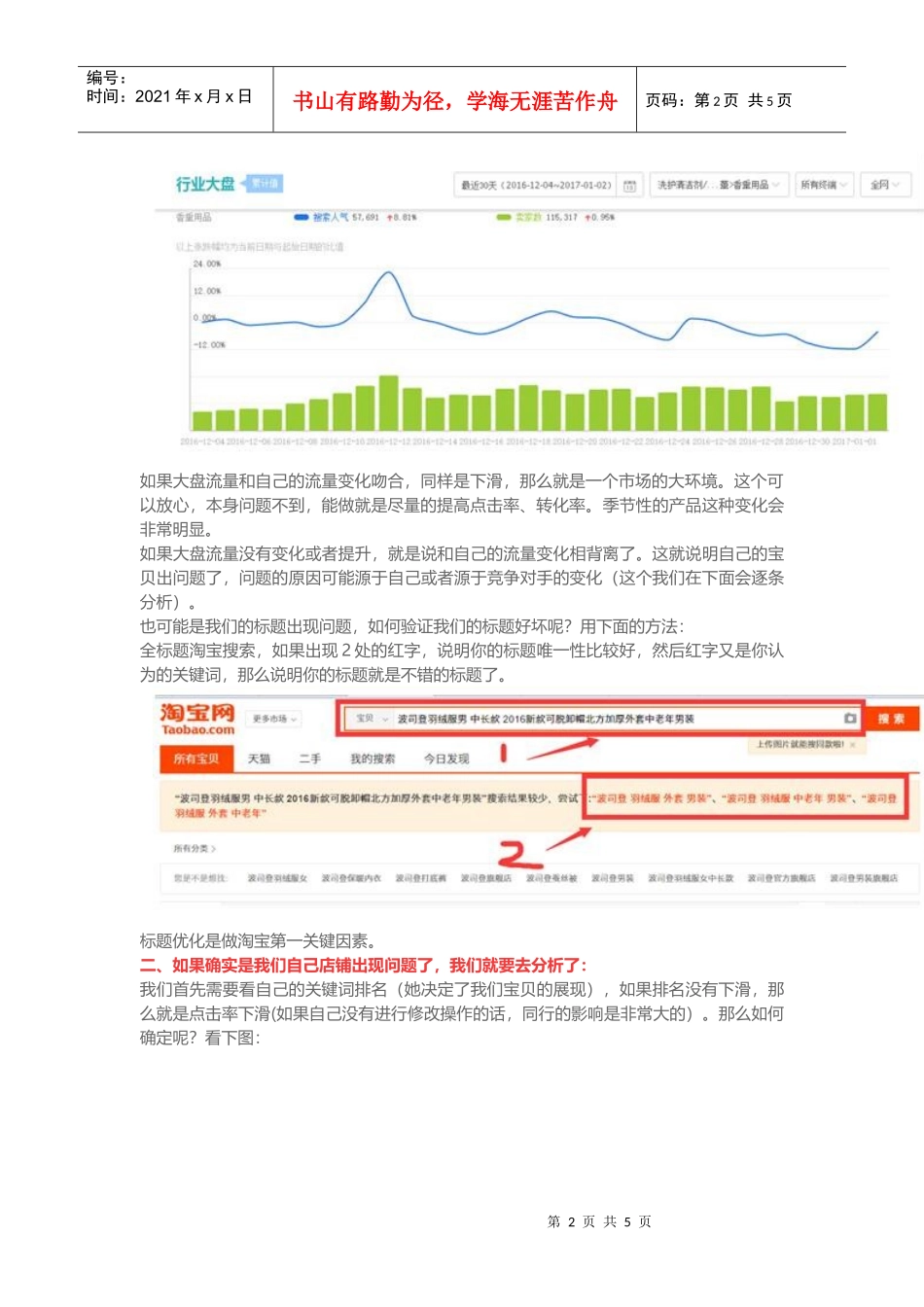The height and width of the screenshot is (1307, 924).
Task: Click the peak of the search popularity line
Action: click(388, 273)
